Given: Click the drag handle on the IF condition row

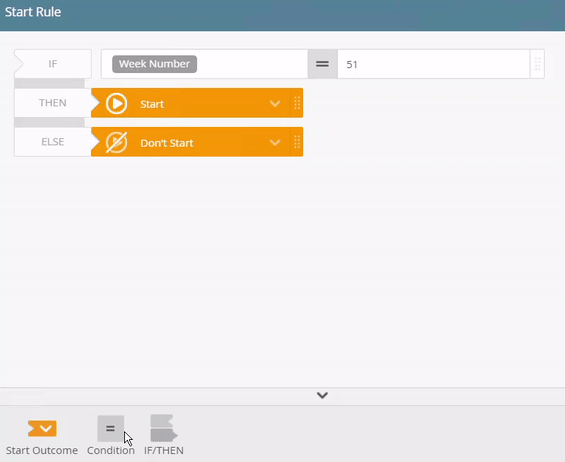Looking at the screenshot, I should click(x=537, y=64).
